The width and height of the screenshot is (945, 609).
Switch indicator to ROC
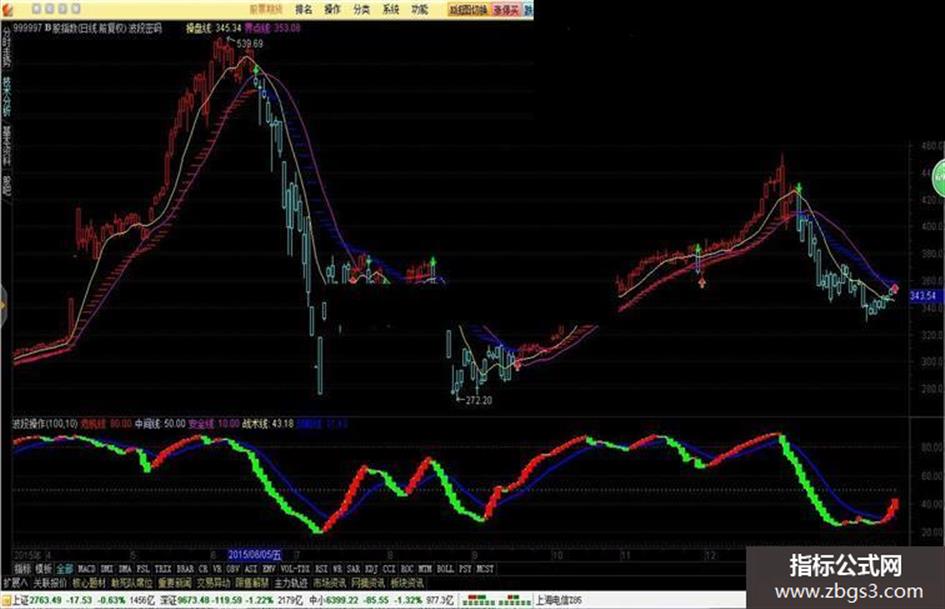(407, 569)
